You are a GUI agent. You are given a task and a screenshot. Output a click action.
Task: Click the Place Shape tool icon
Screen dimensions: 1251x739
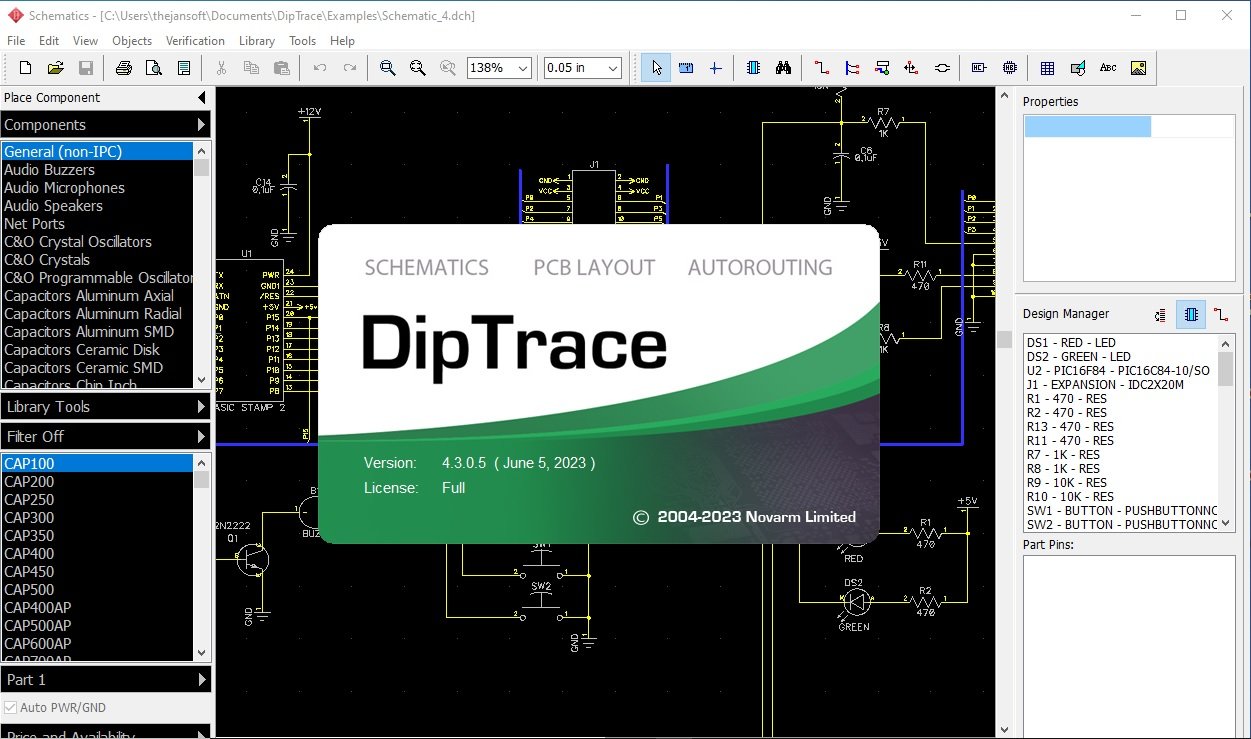coord(1078,68)
